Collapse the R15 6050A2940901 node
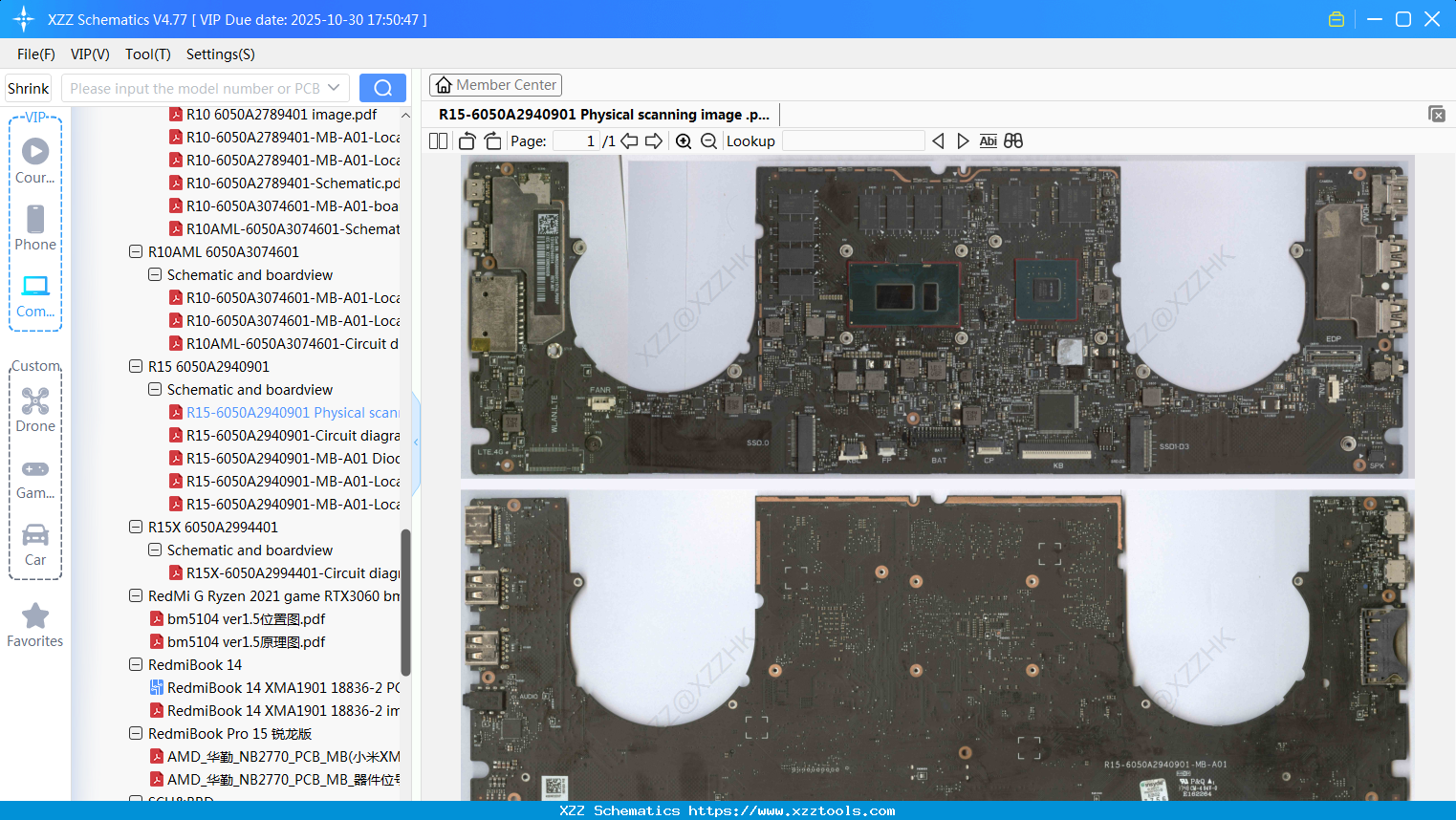The image size is (1456, 820). (136, 367)
